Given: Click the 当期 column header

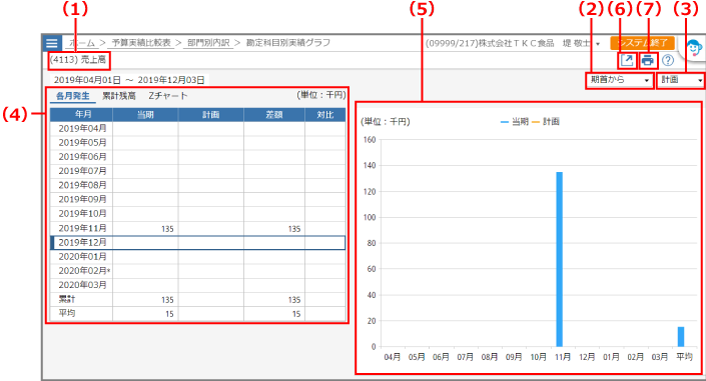Looking at the screenshot, I should tap(145, 115).
